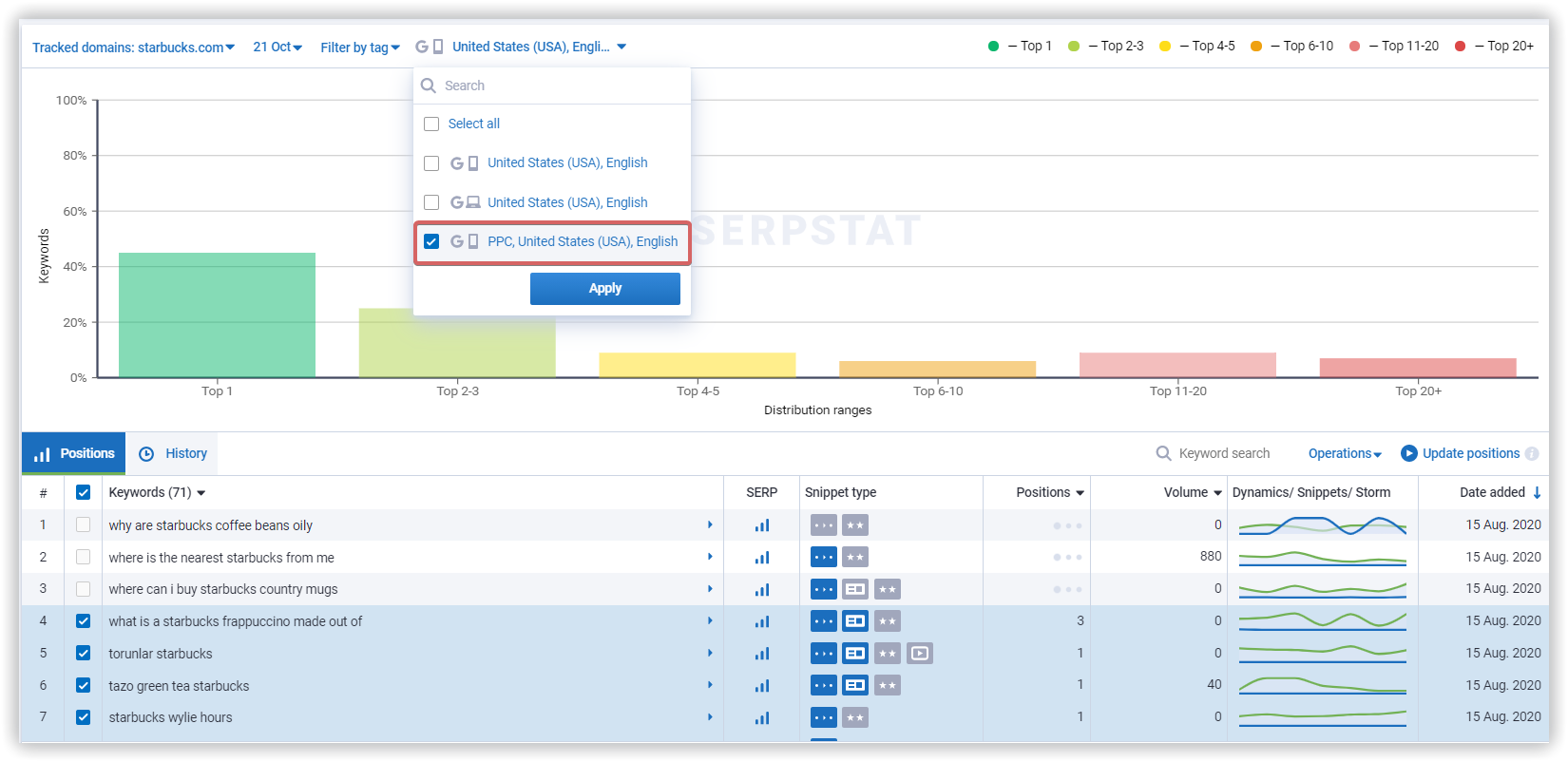Screen dimensions: 1568x762
Task: Click the Update positions play icon
Action: pos(1409,453)
